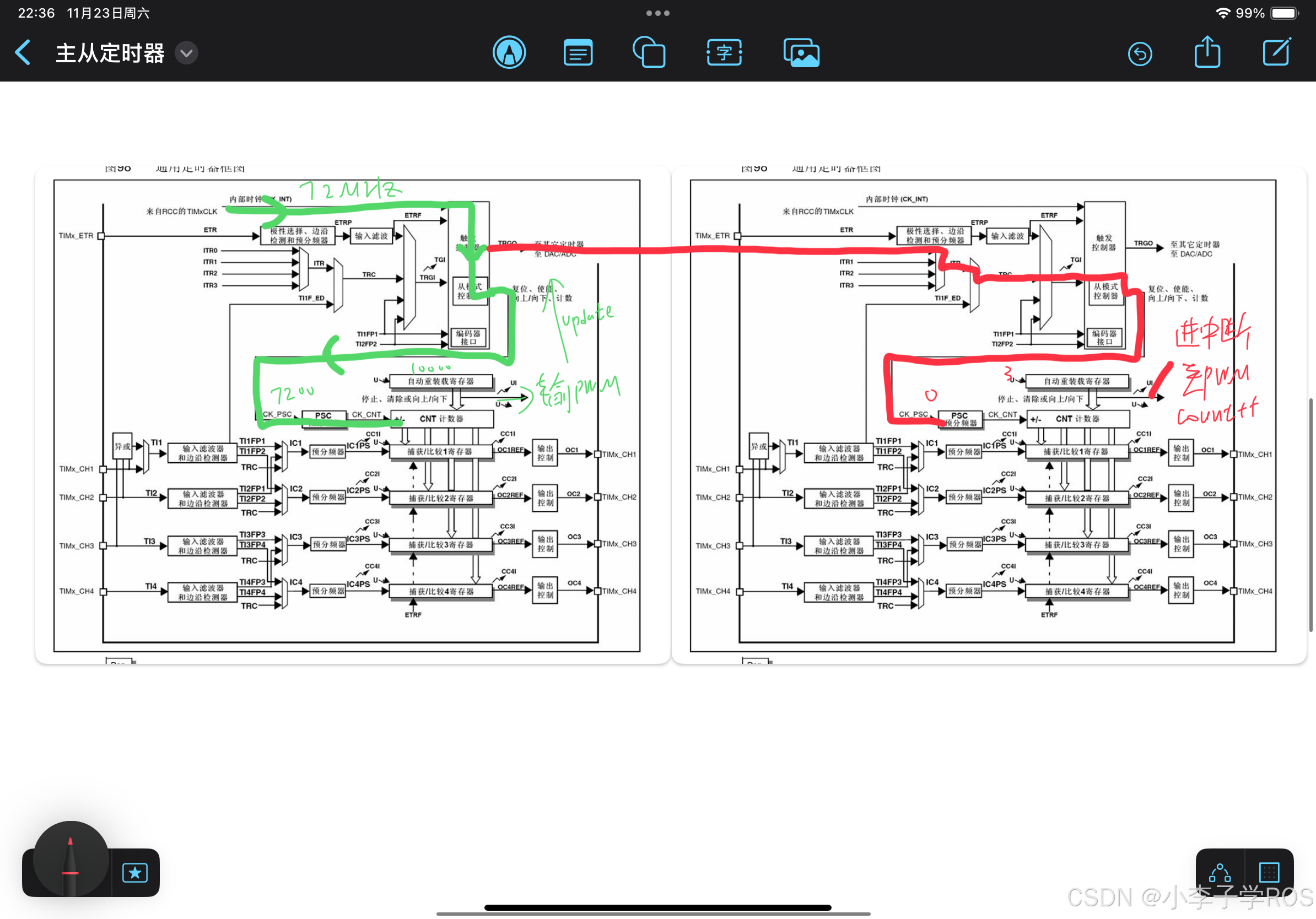Toggle the favorite tools star button
Viewport: 1316px width, 919px height.
tap(134, 872)
